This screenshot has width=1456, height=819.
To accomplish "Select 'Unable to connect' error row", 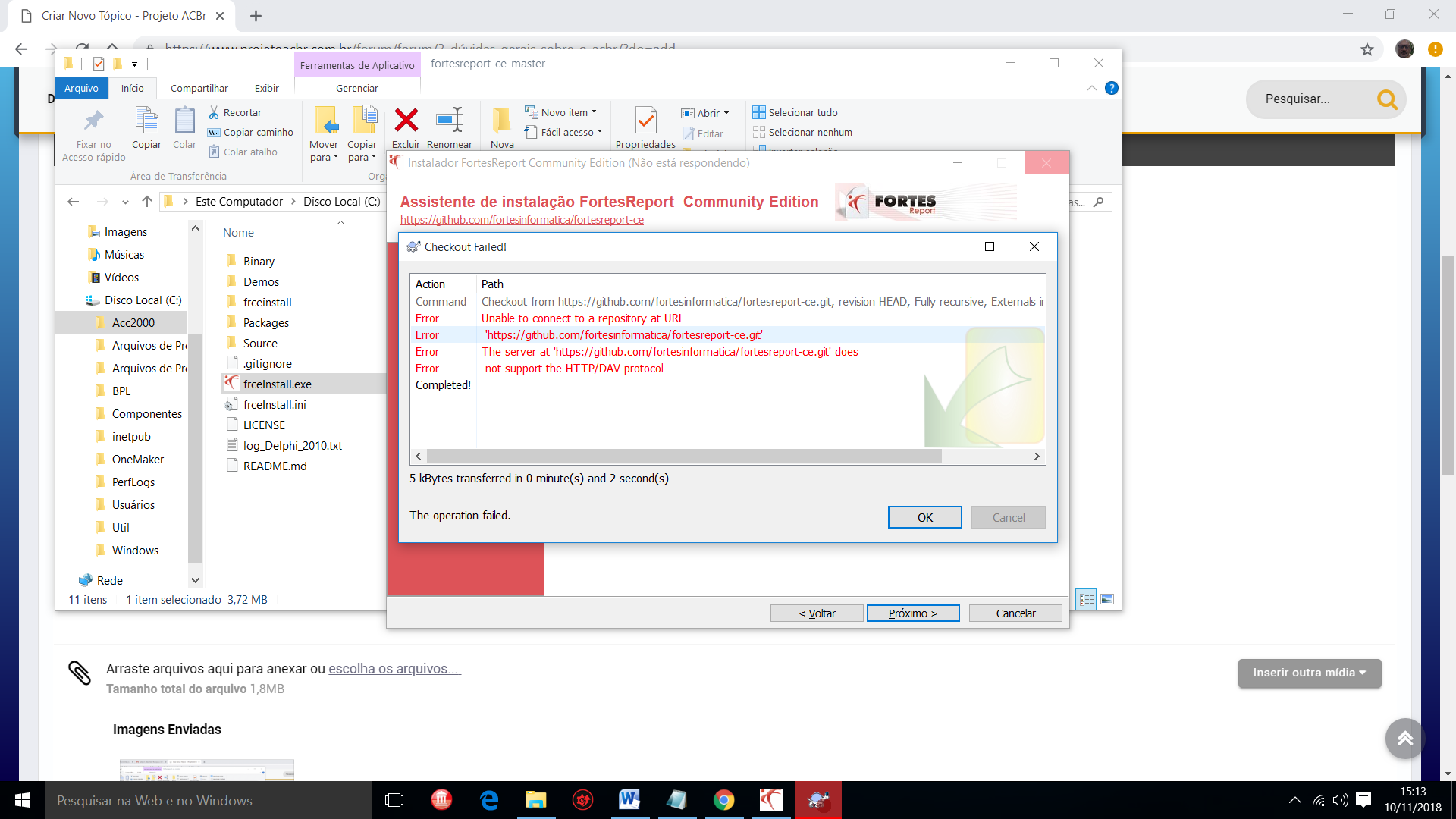I will pos(727,318).
